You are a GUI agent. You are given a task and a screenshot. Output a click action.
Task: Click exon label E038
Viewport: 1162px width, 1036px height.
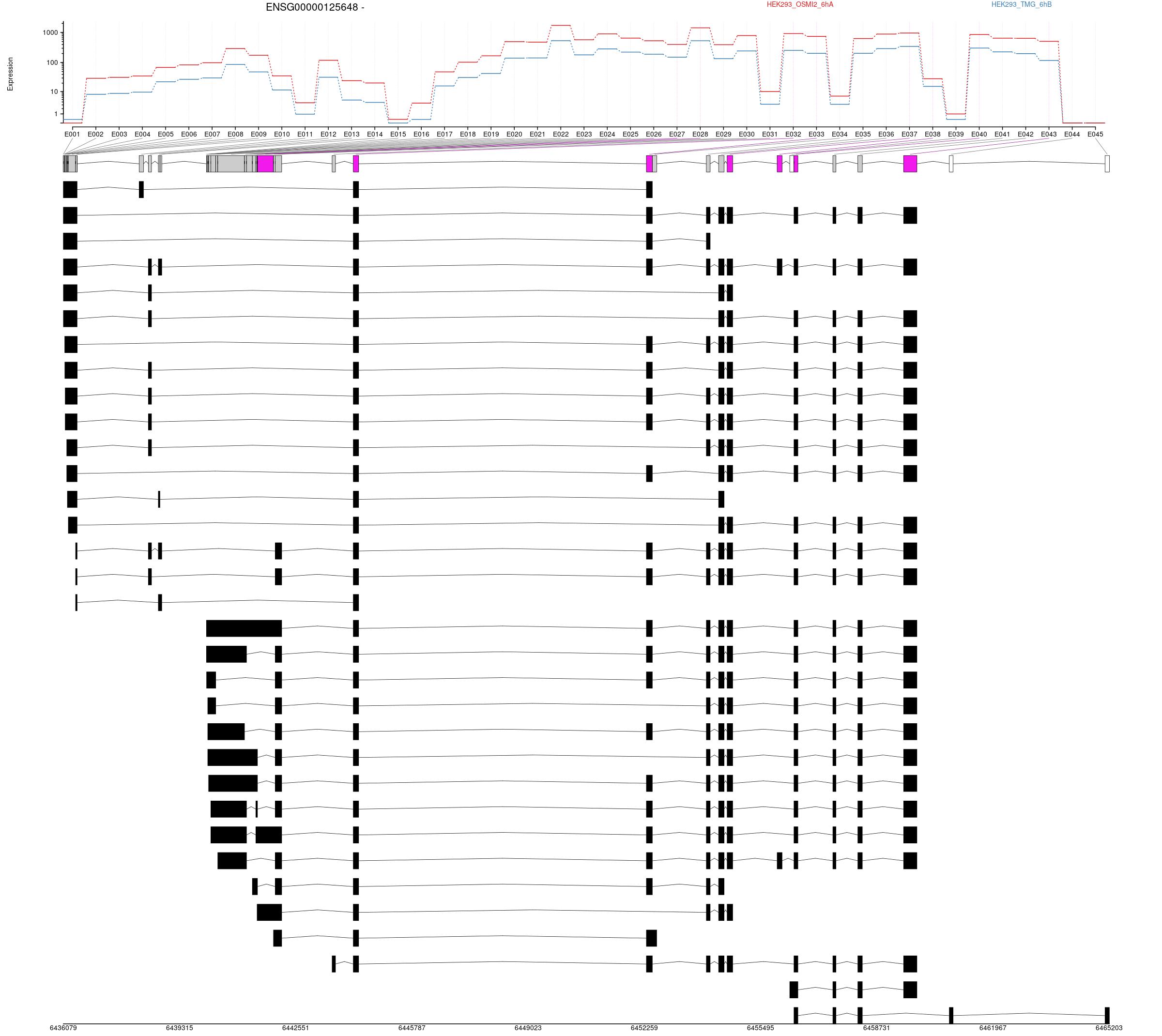click(x=933, y=134)
